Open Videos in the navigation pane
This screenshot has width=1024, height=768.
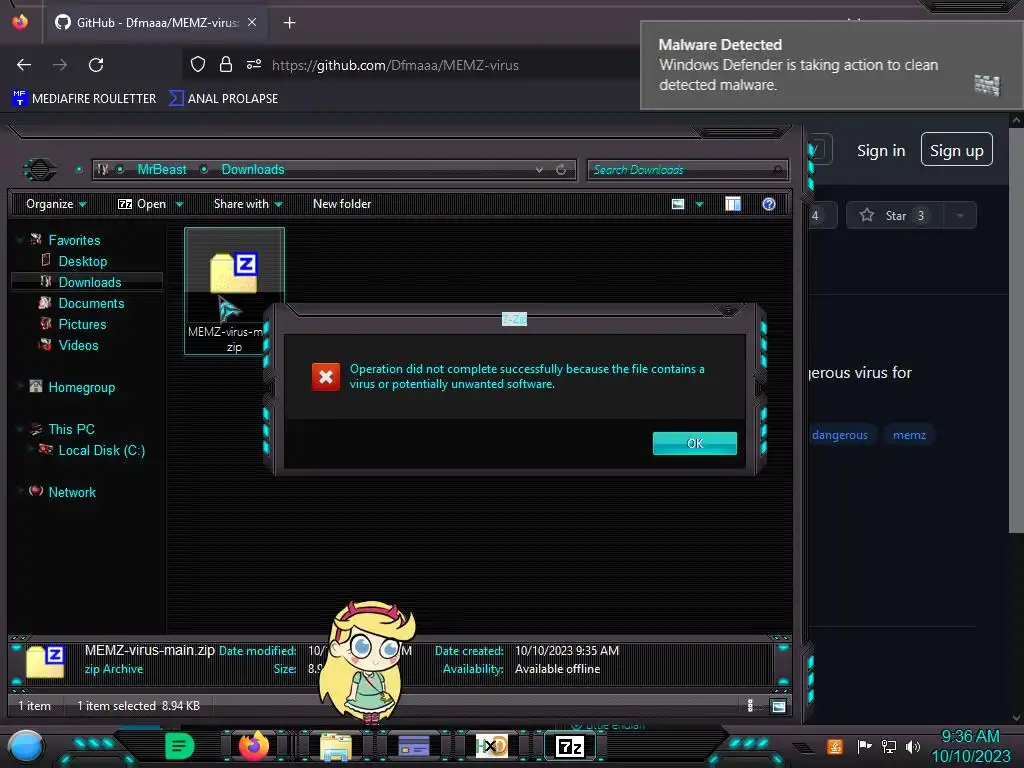point(78,345)
